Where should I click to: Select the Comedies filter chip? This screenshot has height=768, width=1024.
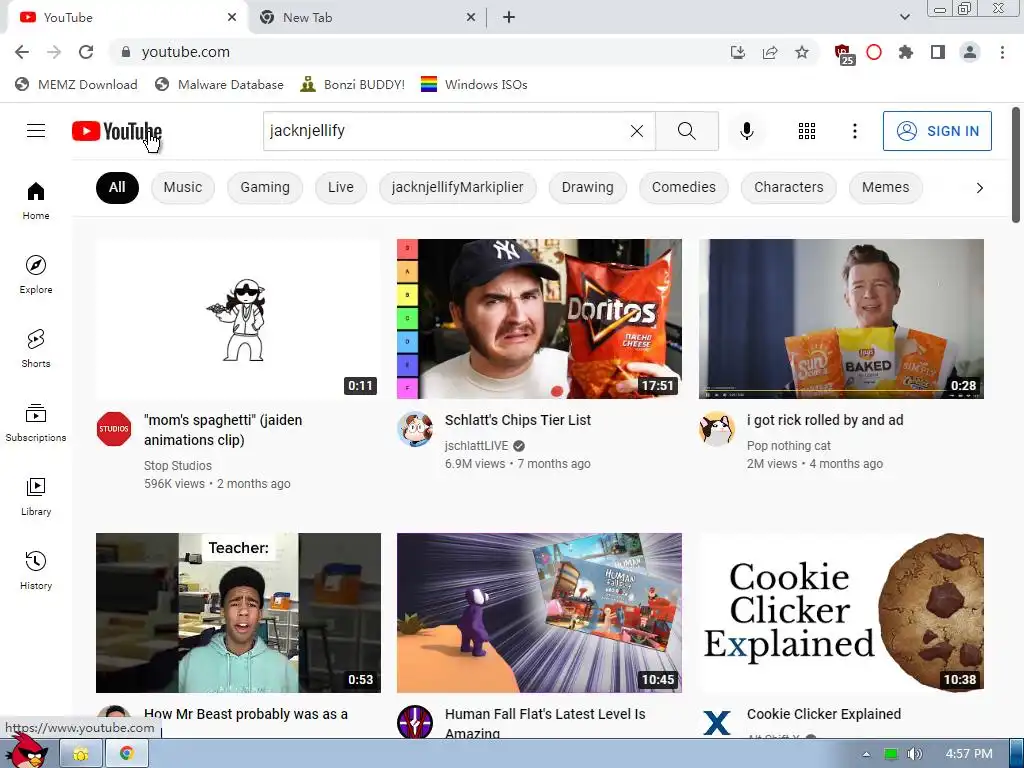click(684, 187)
